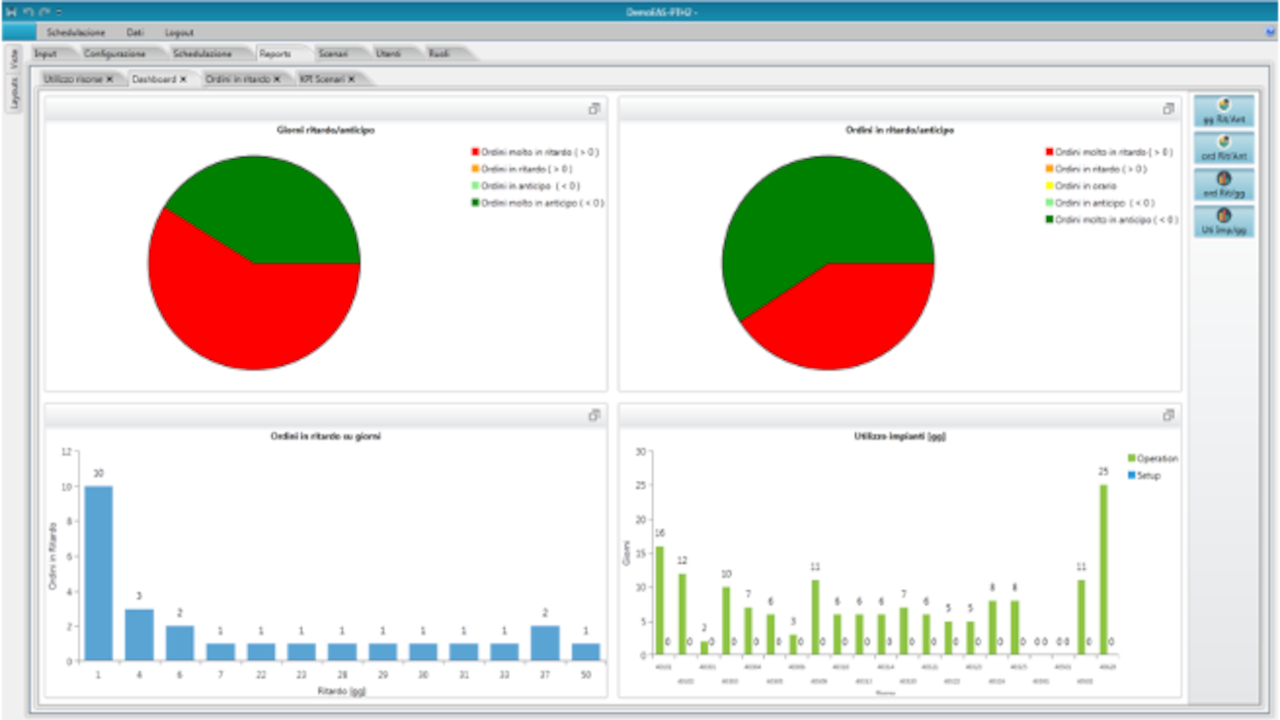Image resolution: width=1280 pixels, height=720 pixels.
Task: Maximize the Ordini in ritardo/anticipo panel
Action: [1168, 109]
